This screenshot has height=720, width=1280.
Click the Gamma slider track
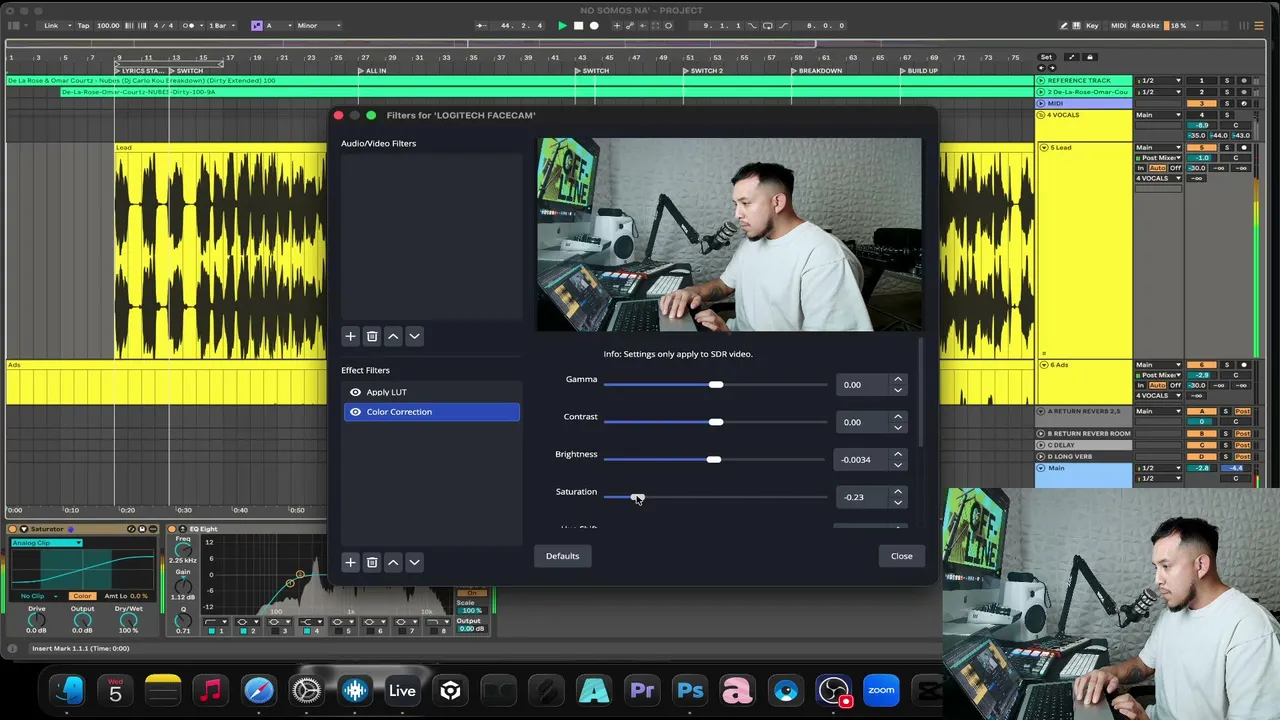coord(715,385)
